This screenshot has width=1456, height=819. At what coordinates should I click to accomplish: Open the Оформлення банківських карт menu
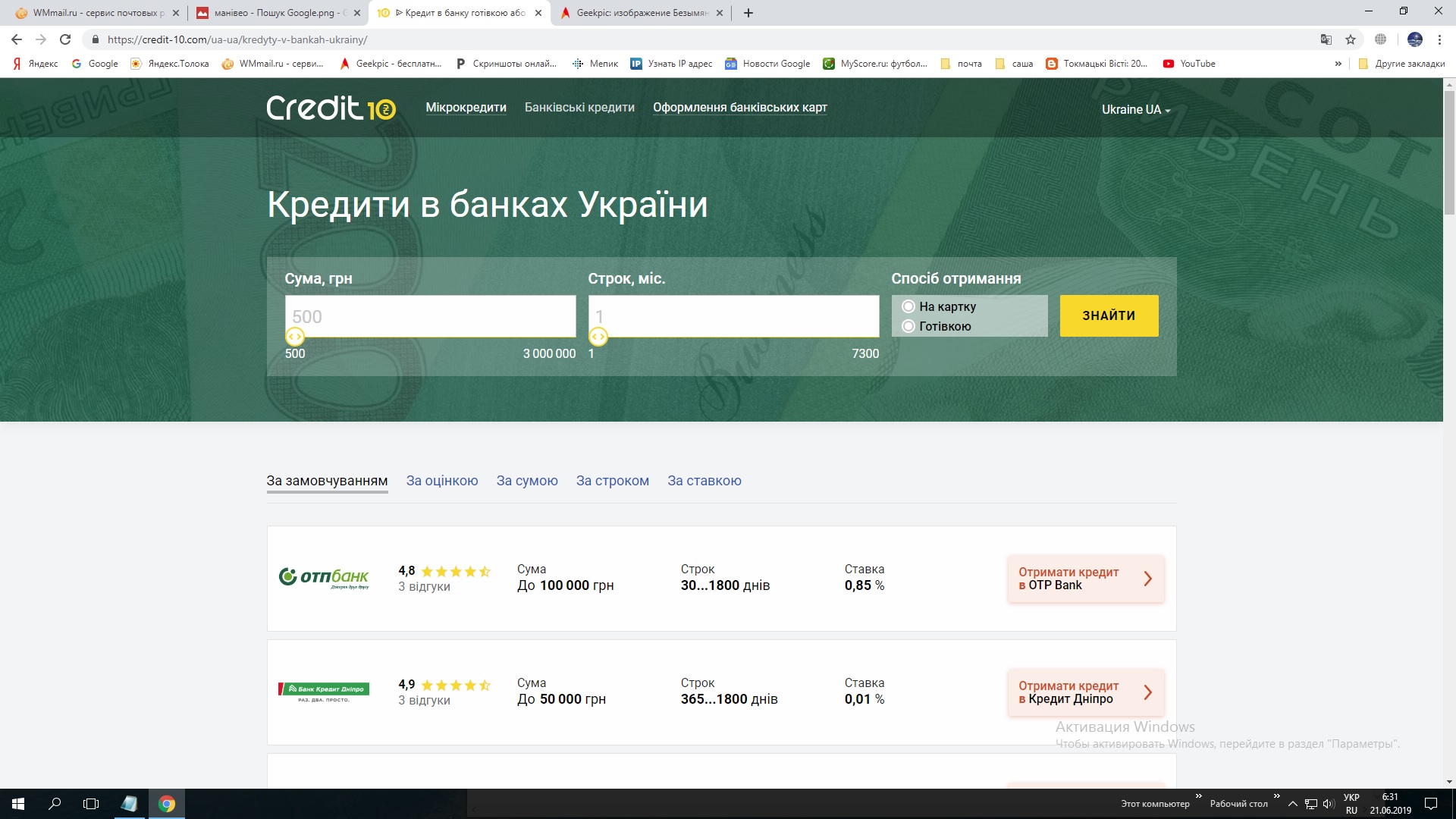coord(740,107)
